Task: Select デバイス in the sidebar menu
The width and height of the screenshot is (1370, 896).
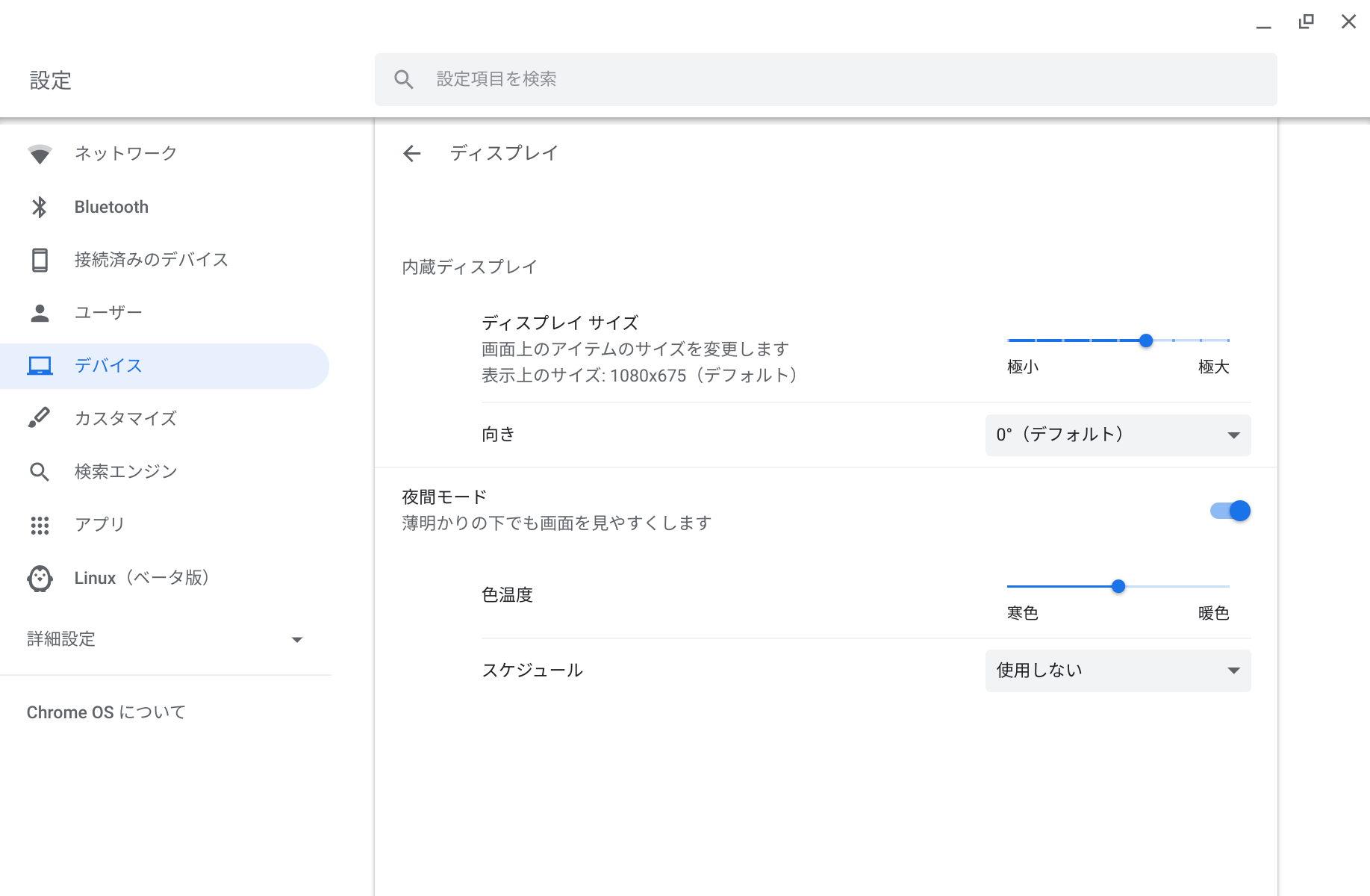Action: coord(108,366)
